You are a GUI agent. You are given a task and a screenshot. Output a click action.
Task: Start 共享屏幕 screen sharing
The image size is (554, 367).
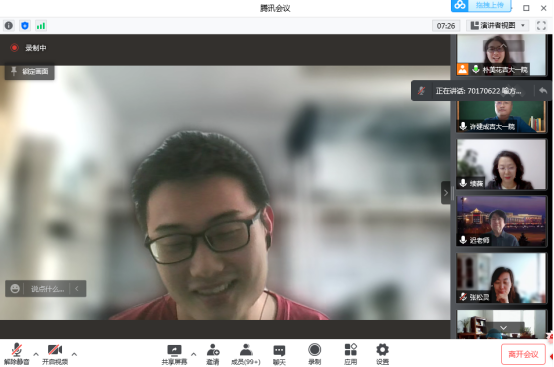click(174, 354)
